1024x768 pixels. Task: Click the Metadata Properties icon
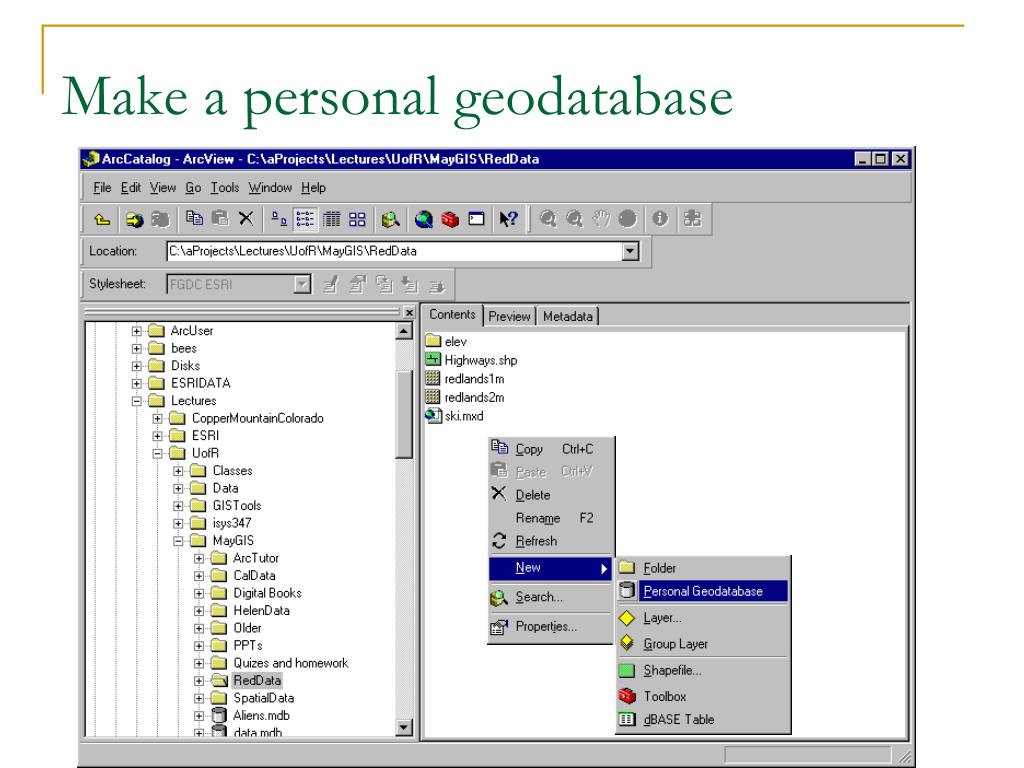coord(357,285)
